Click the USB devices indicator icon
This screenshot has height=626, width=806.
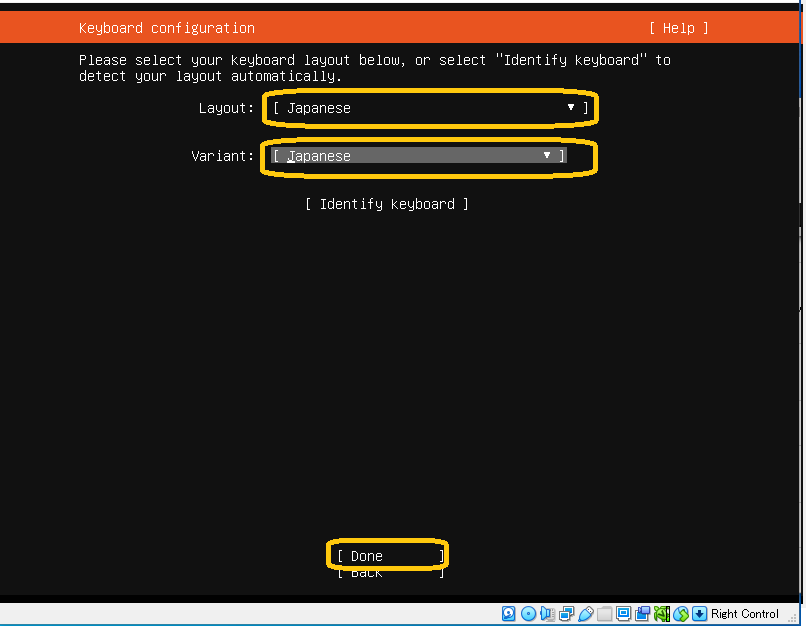coord(585,614)
